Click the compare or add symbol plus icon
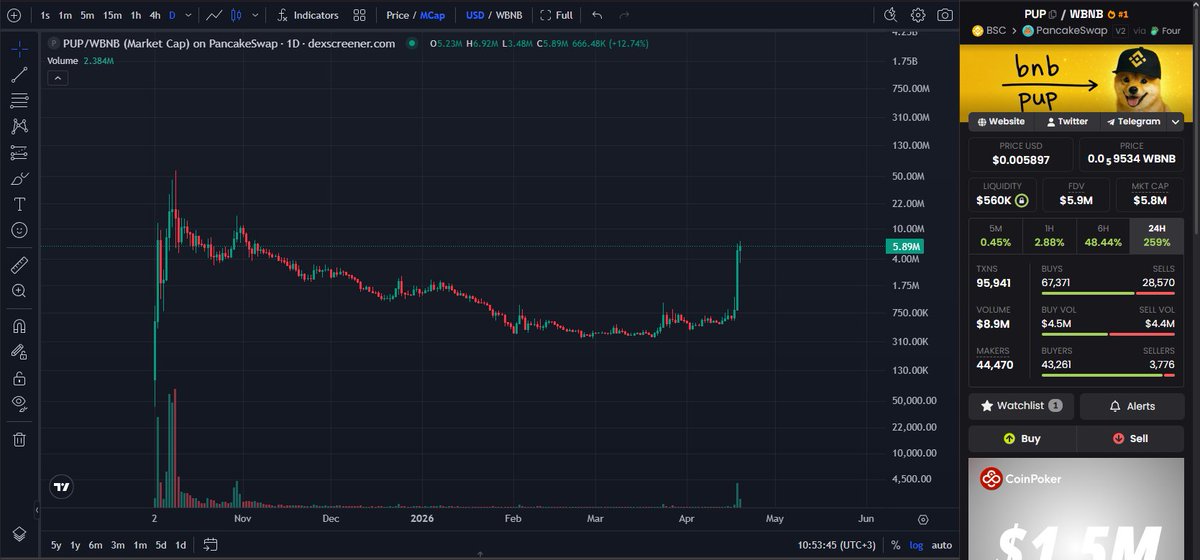1200x560 pixels. pos(14,15)
